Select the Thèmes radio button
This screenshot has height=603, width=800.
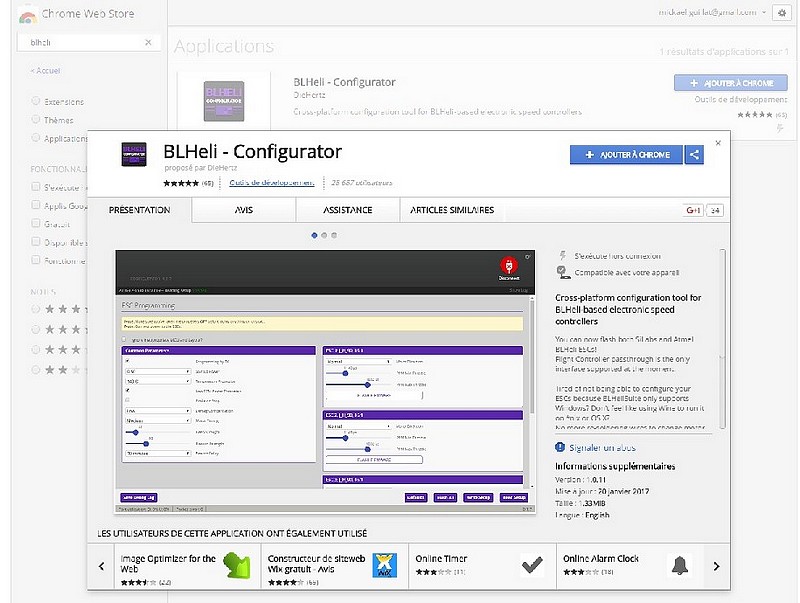[x=36, y=119]
